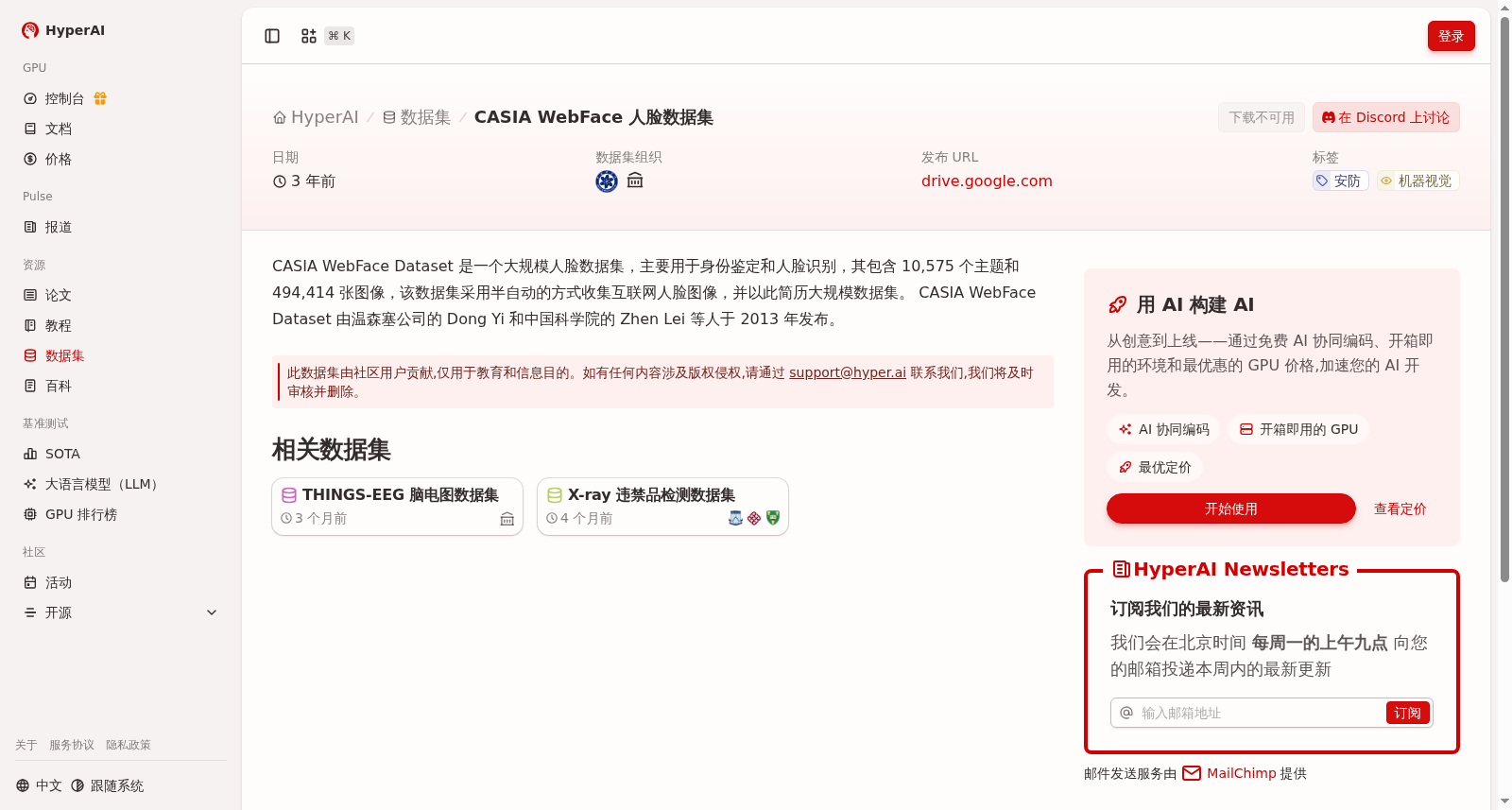Click the HyperAI logo in sidebar

(x=30, y=30)
